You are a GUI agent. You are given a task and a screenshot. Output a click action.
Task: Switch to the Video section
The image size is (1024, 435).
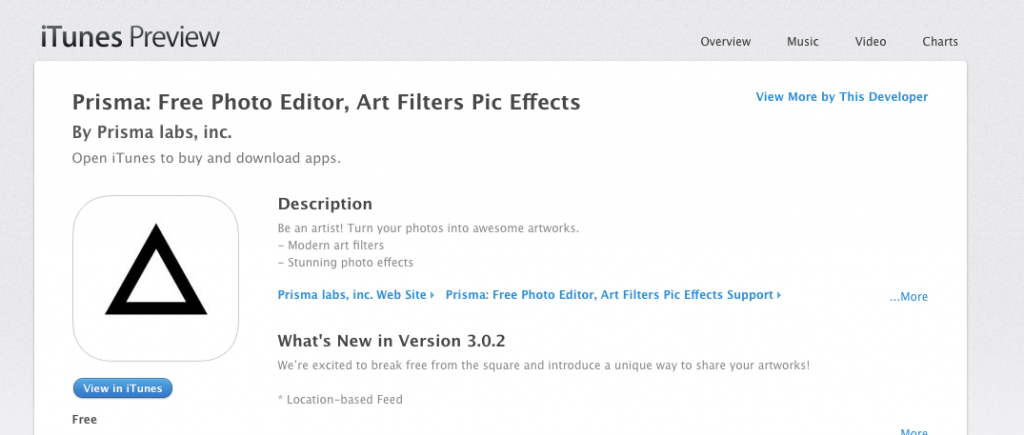click(x=871, y=42)
